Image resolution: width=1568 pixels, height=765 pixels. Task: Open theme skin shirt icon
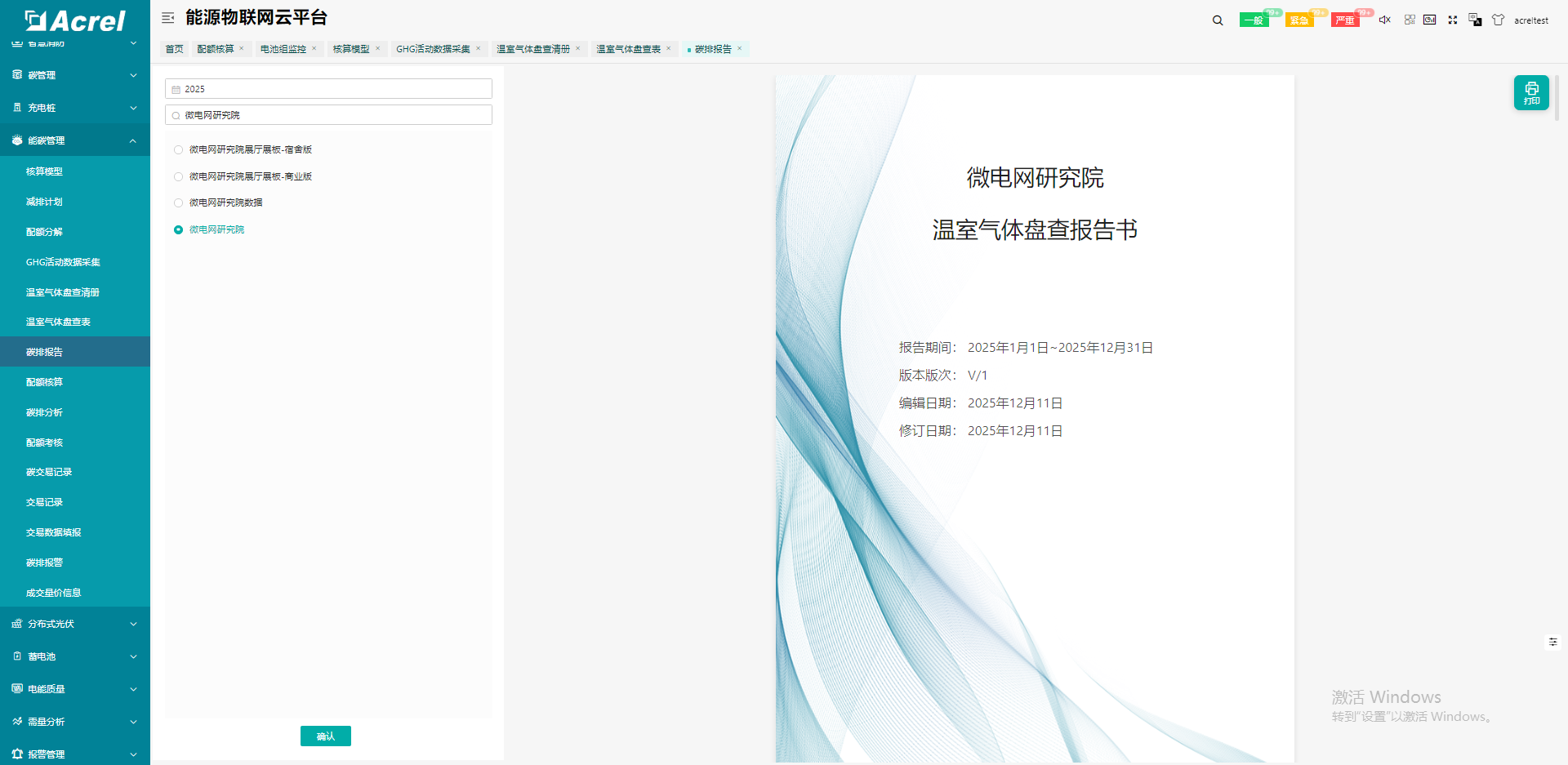[x=1498, y=20]
